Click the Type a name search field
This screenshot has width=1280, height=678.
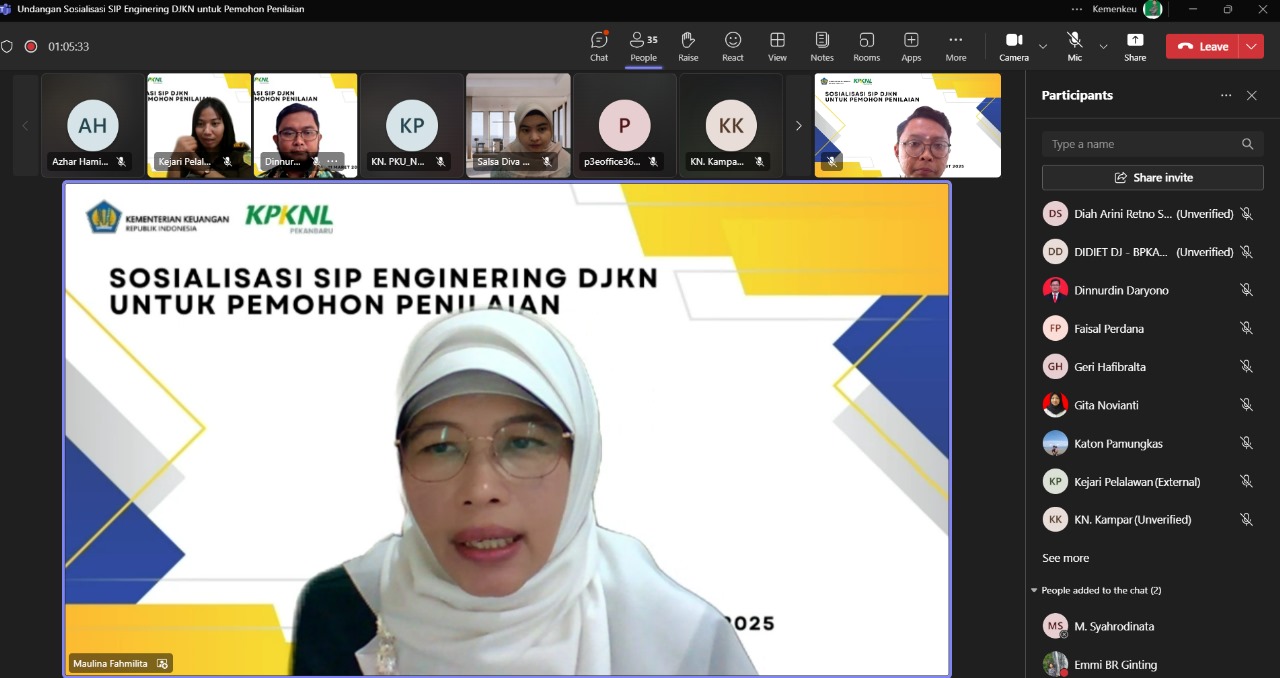click(x=1140, y=143)
